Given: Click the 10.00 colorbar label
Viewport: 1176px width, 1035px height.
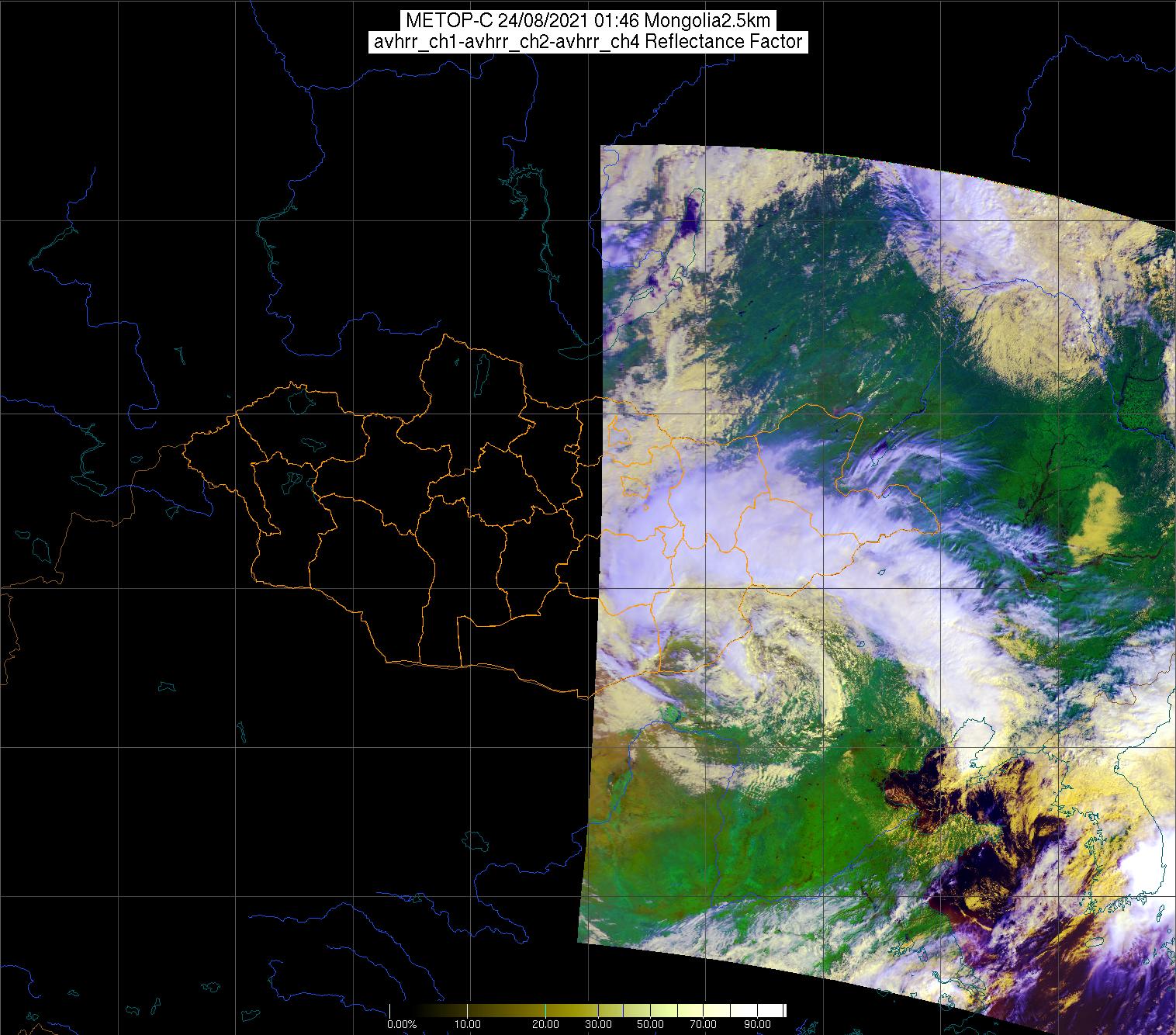Looking at the screenshot, I should (x=467, y=1025).
